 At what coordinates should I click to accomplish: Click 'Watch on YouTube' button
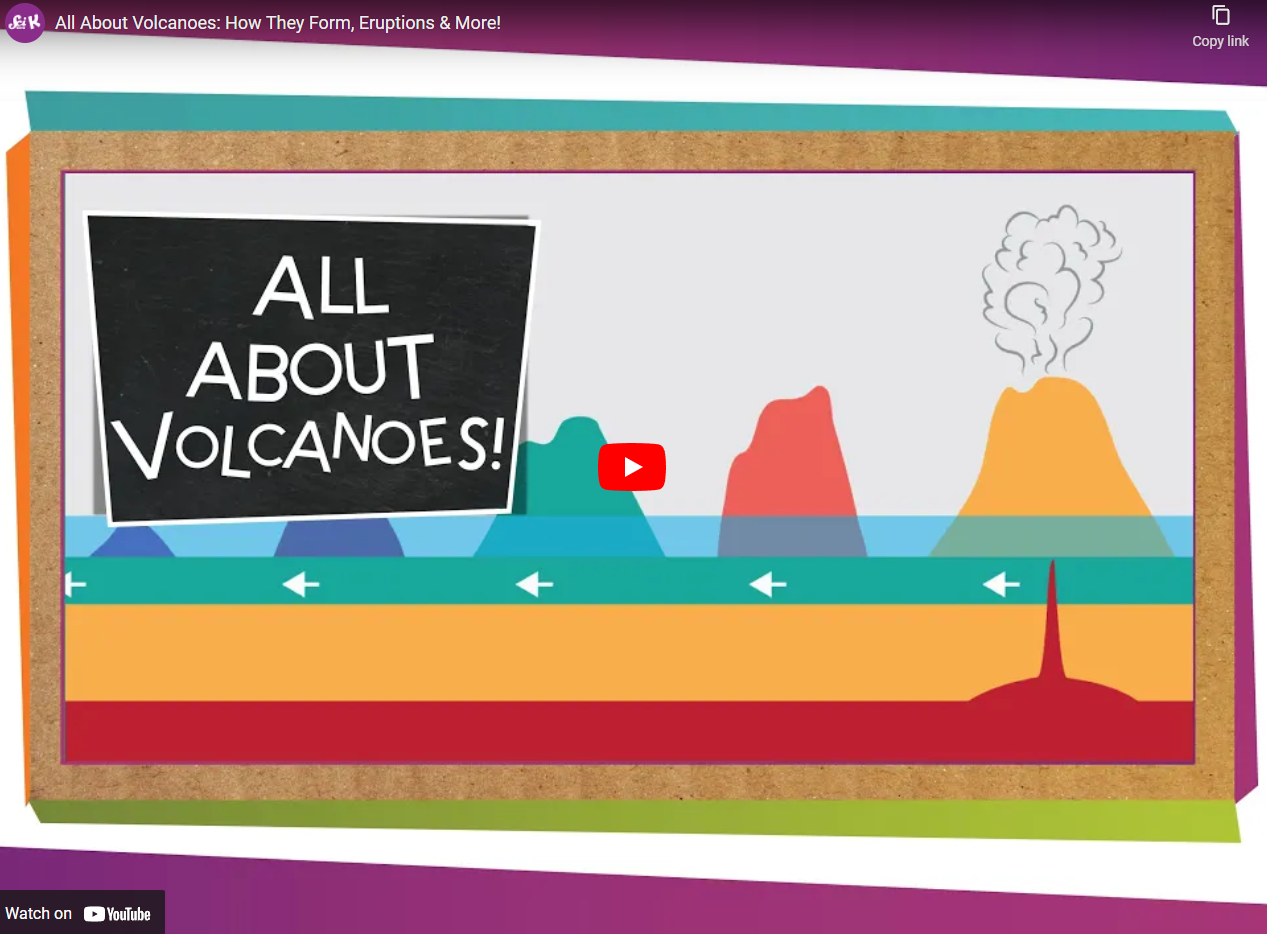pyautogui.click(x=82, y=913)
